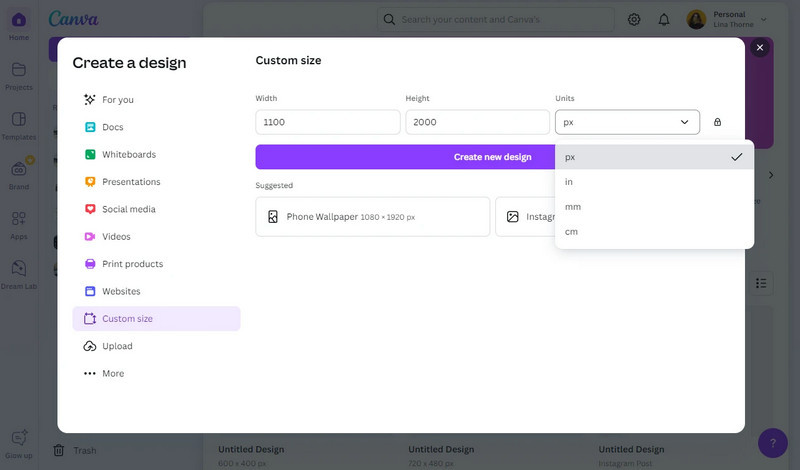Open the notifications bell icon

click(x=664, y=19)
